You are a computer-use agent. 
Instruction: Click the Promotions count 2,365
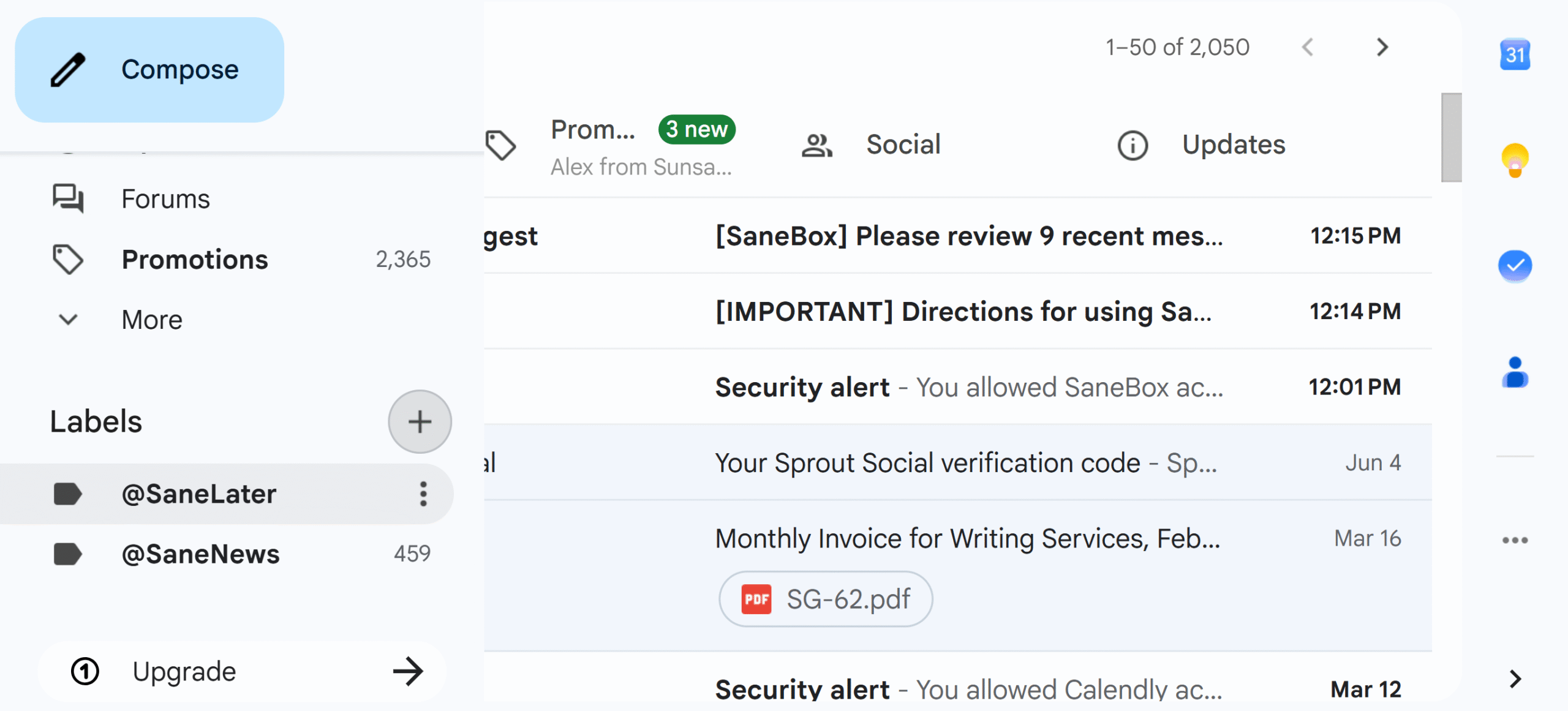coord(403,260)
